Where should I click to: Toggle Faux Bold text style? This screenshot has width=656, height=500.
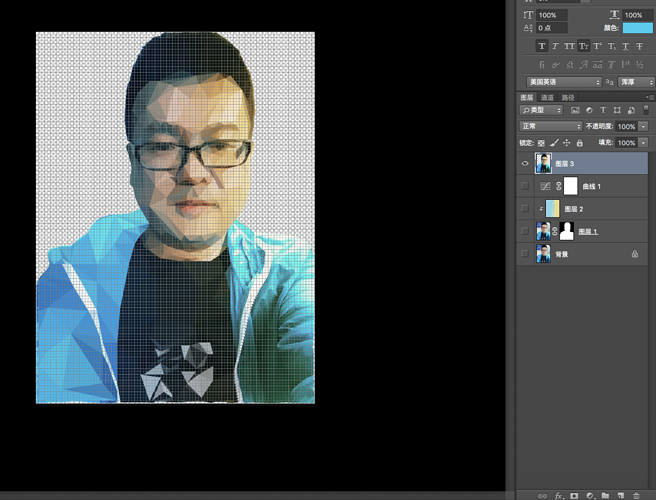[542, 46]
